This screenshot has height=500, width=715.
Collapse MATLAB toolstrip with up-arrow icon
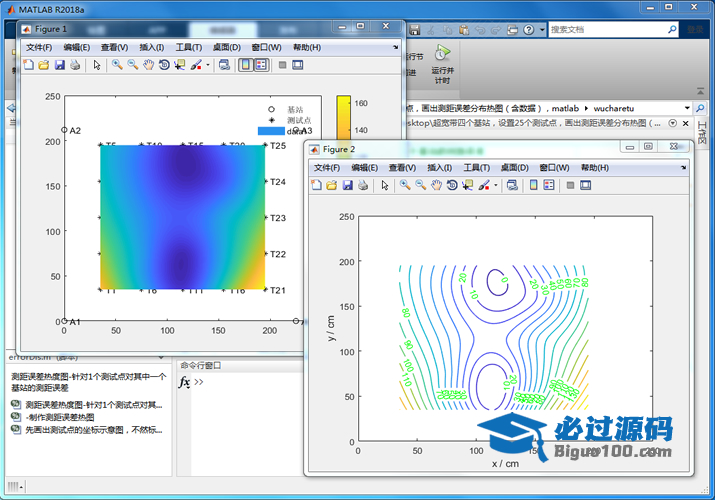coord(700,91)
